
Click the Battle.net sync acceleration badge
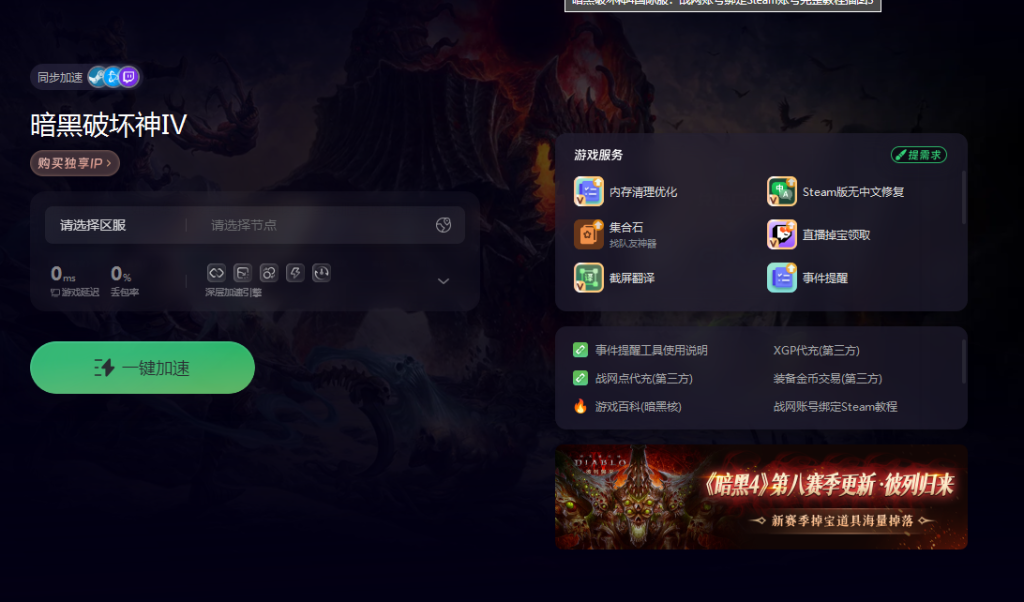coord(112,77)
